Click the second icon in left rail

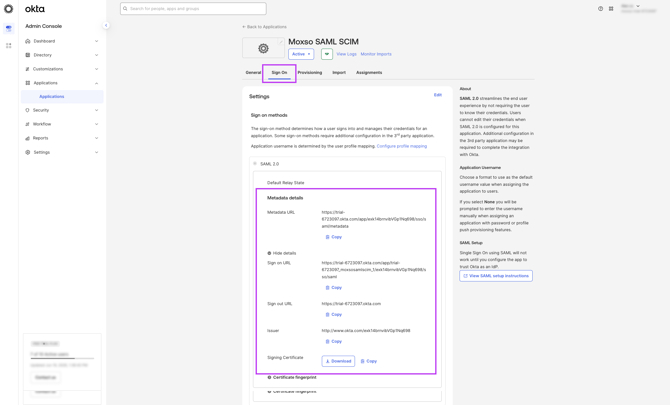coord(9,45)
